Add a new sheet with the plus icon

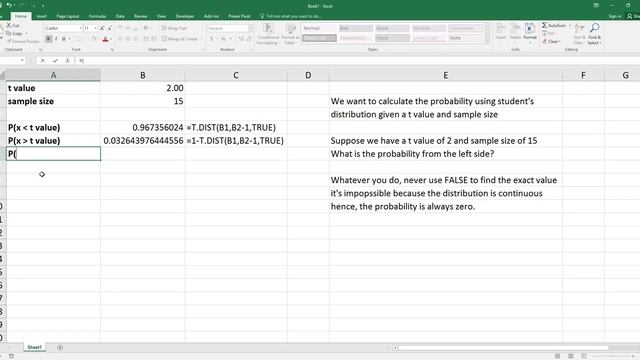pyautogui.click(x=60, y=347)
